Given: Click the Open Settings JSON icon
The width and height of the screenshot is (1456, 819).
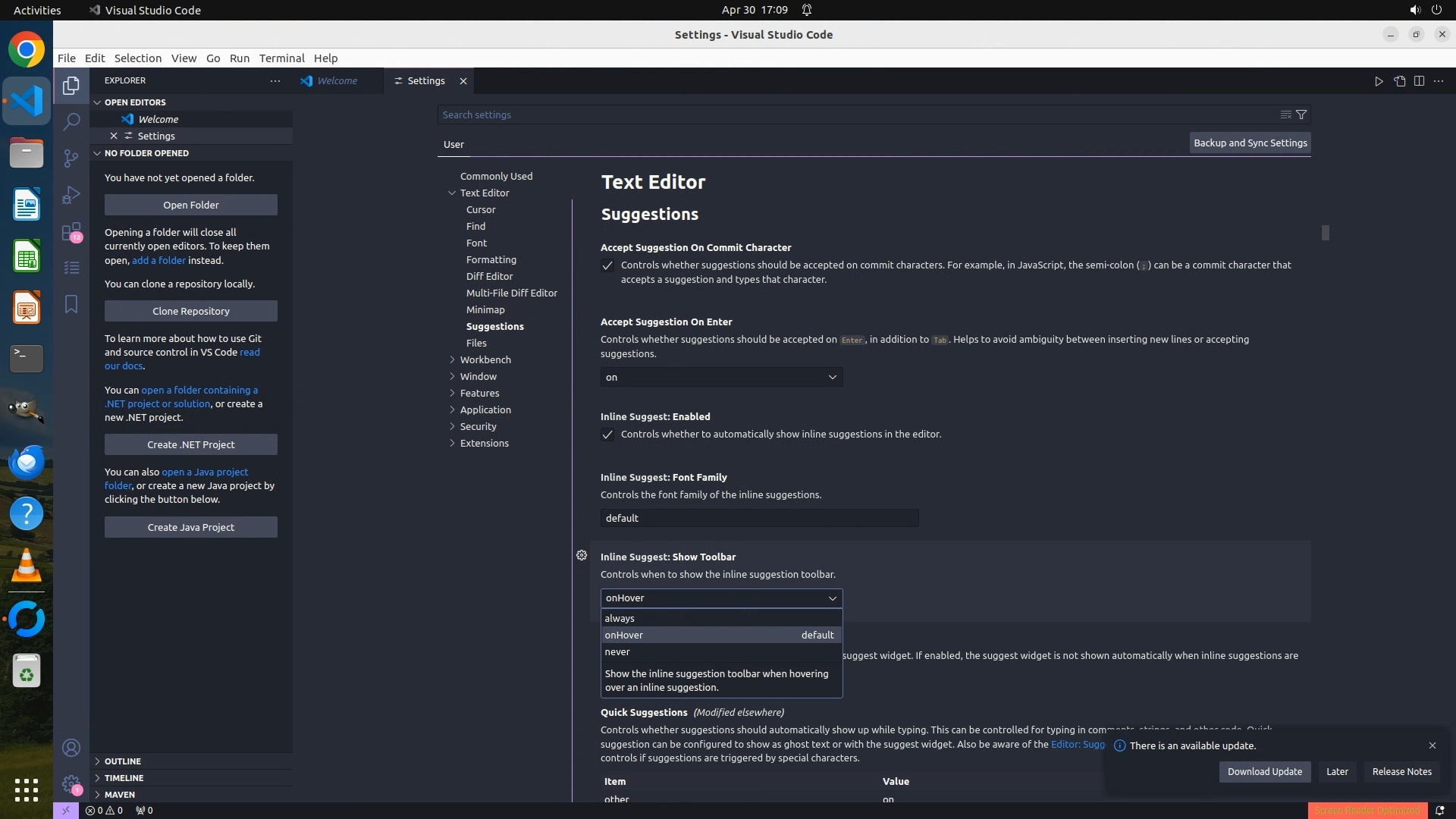Looking at the screenshot, I should [1399, 81].
